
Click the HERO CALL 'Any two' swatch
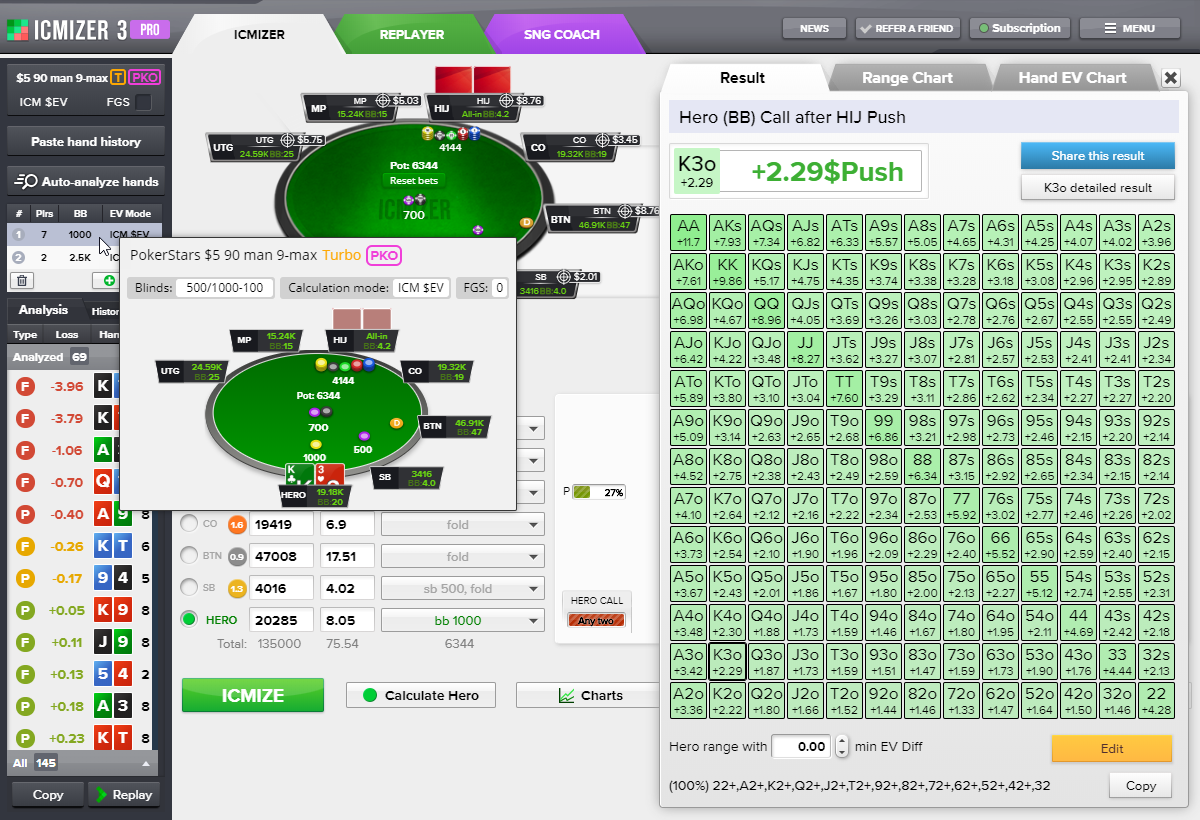tap(596, 620)
